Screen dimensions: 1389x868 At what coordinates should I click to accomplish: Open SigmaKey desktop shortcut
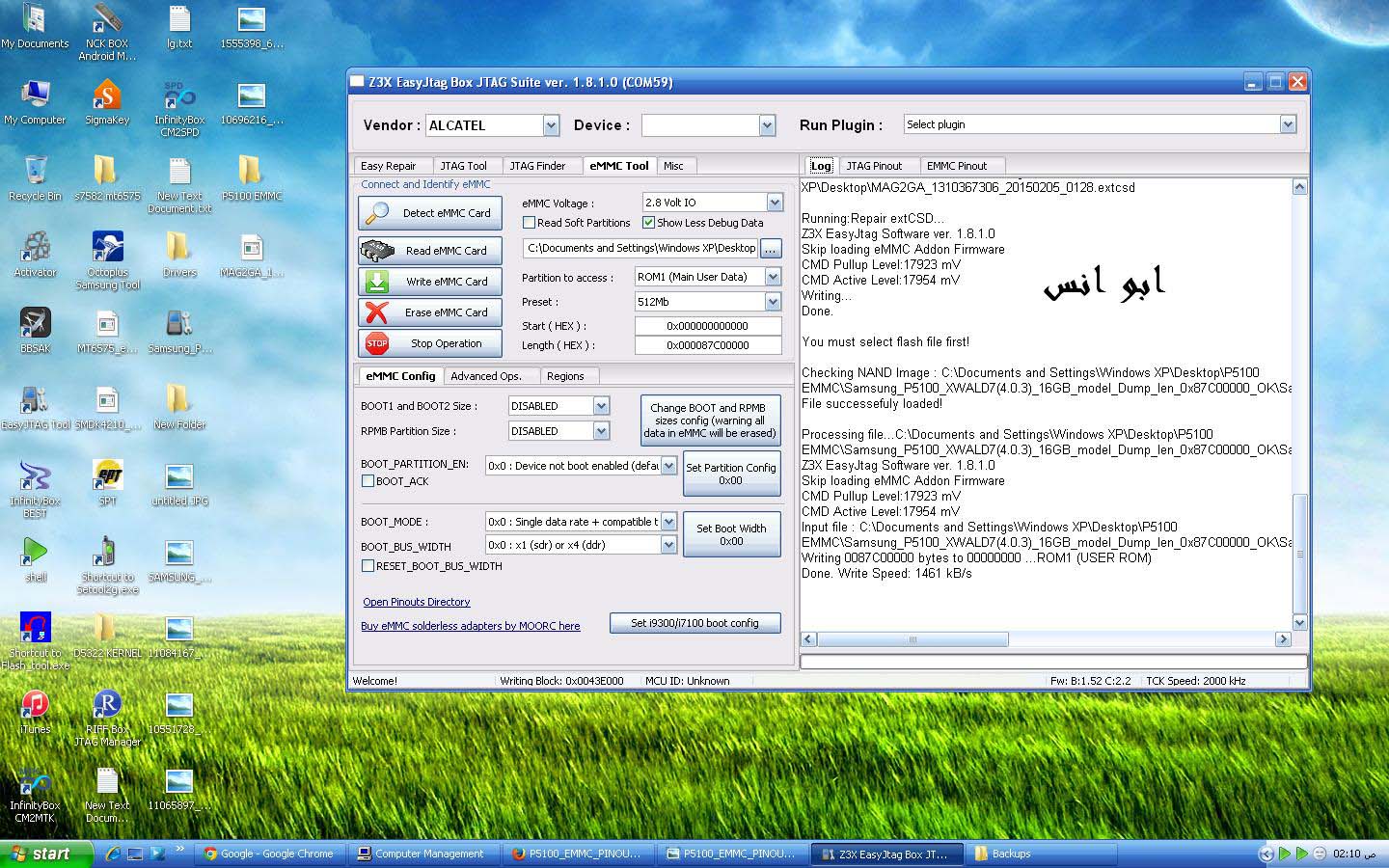point(107,104)
